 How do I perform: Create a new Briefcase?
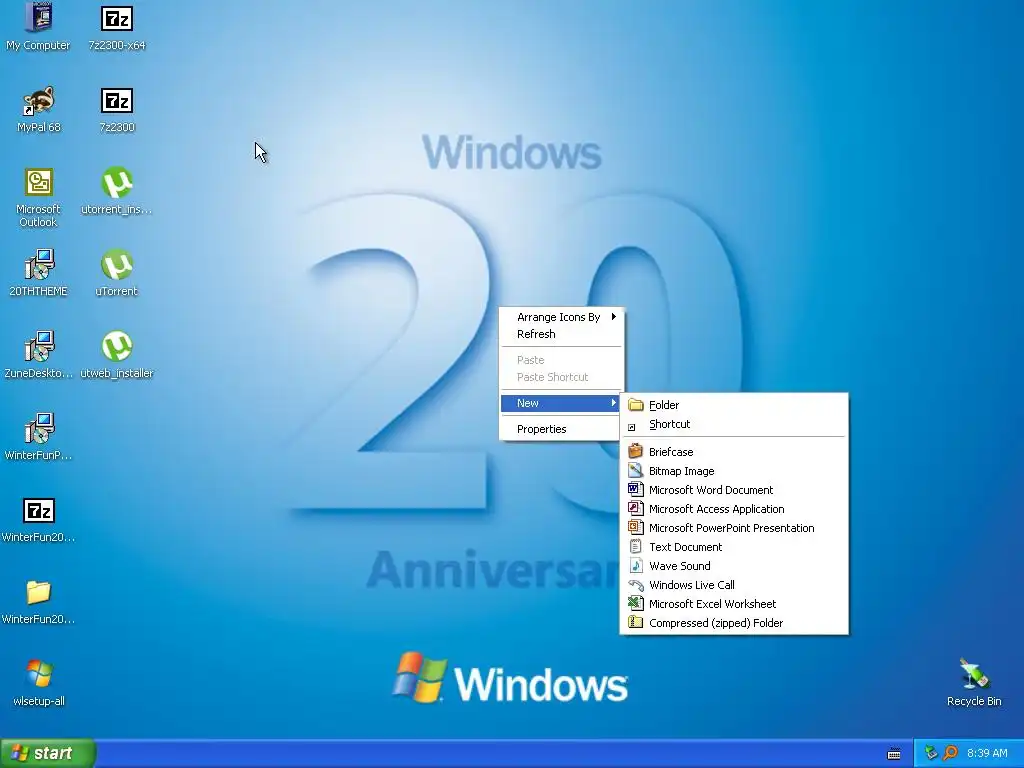pyautogui.click(x=734, y=452)
